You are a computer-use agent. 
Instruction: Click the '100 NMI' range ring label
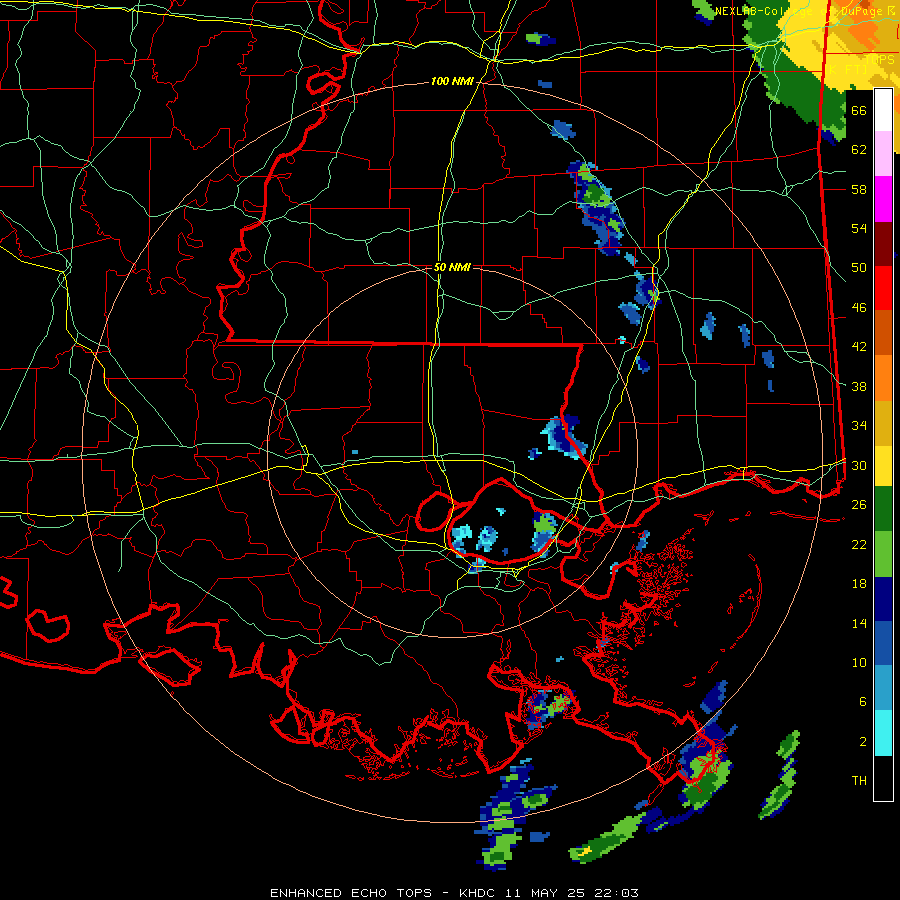pos(452,81)
